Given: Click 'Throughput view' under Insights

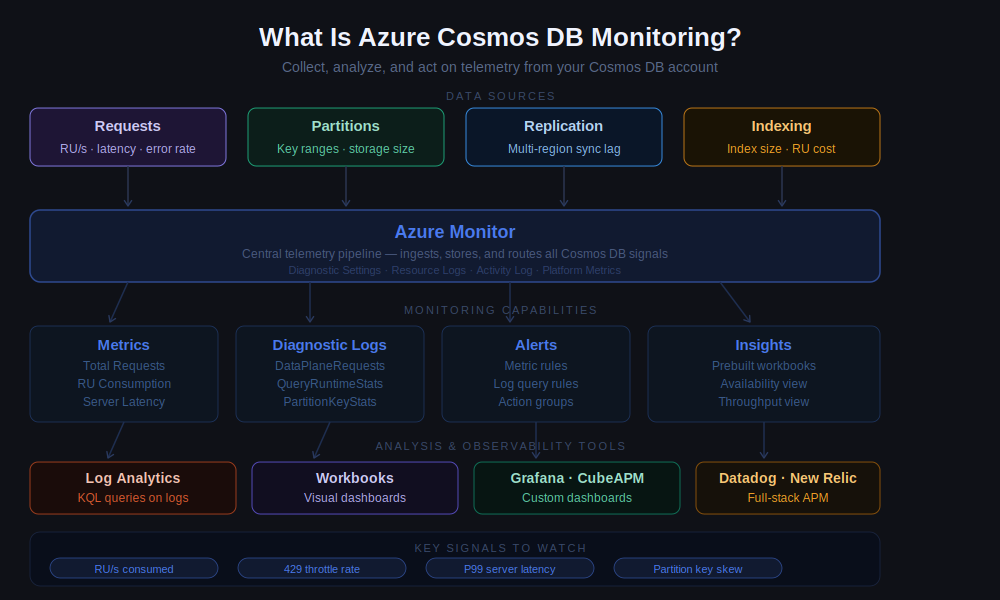Looking at the screenshot, I should (x=764, y=402).
